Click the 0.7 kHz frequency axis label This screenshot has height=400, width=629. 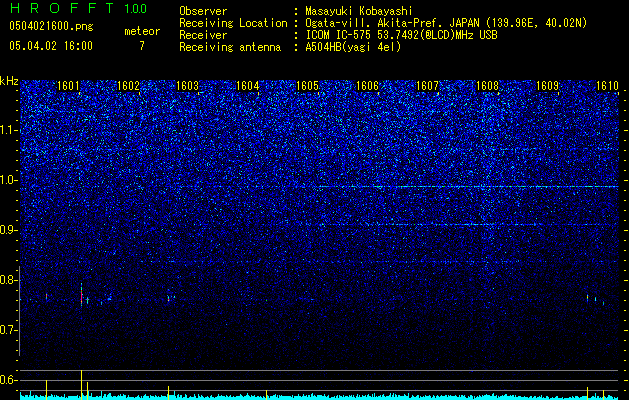[x=8, y=330]
